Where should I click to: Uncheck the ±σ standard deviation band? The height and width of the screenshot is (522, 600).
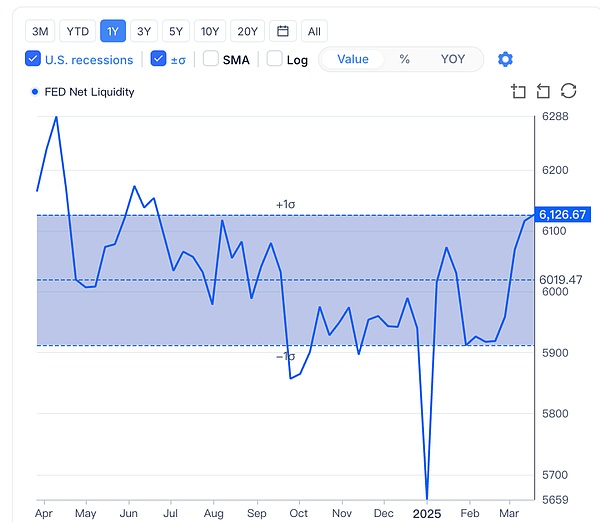(x=158, y=59)
